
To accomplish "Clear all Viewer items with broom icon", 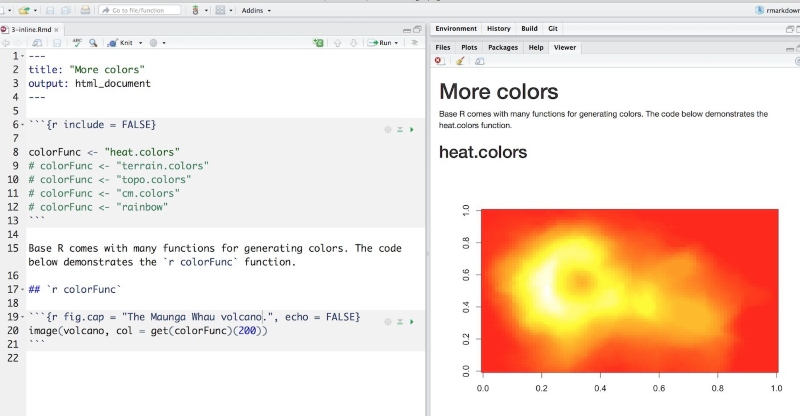I will tap(460, 61).
